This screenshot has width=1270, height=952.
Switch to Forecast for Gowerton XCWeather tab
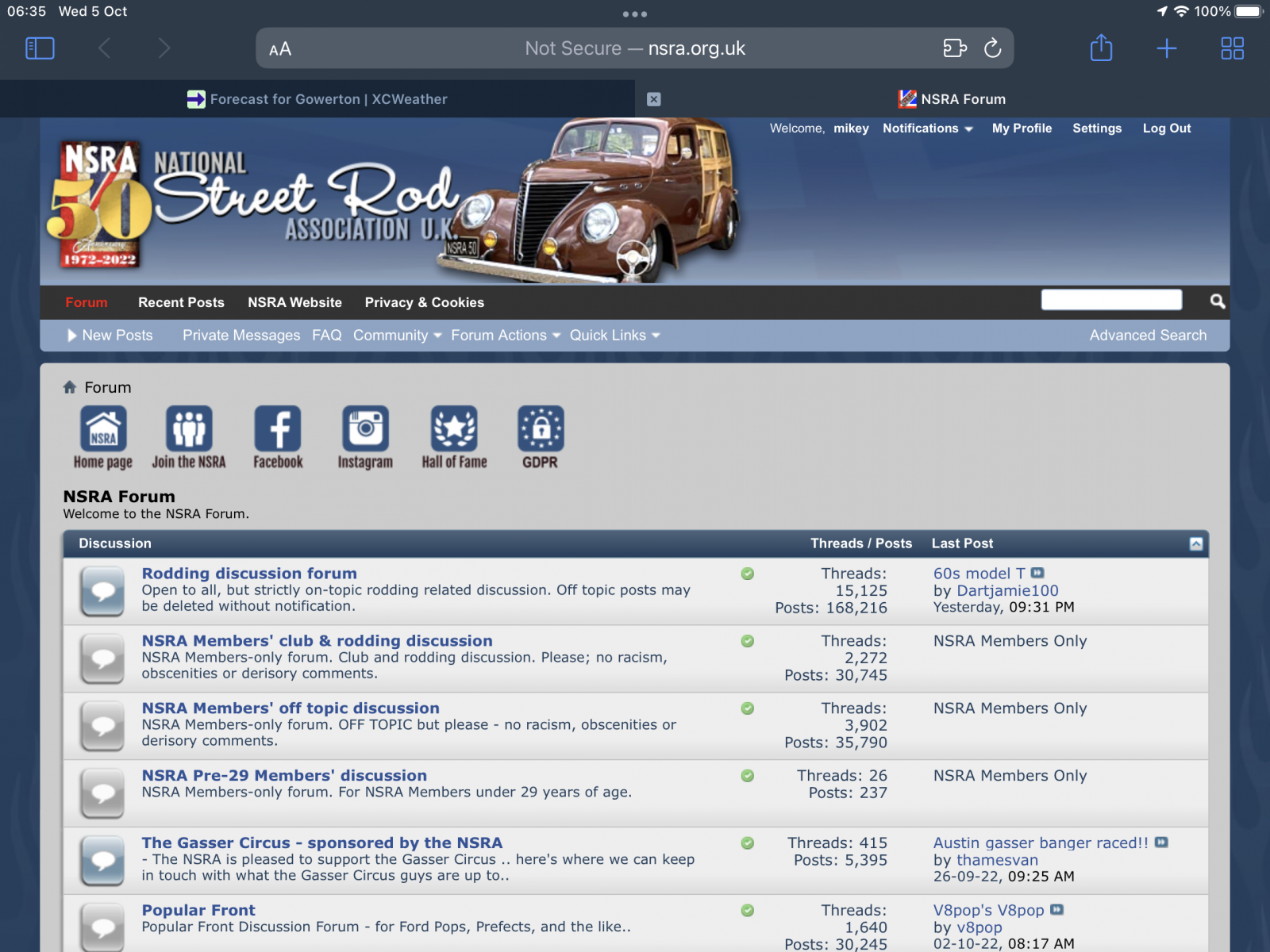pos(317,99)
